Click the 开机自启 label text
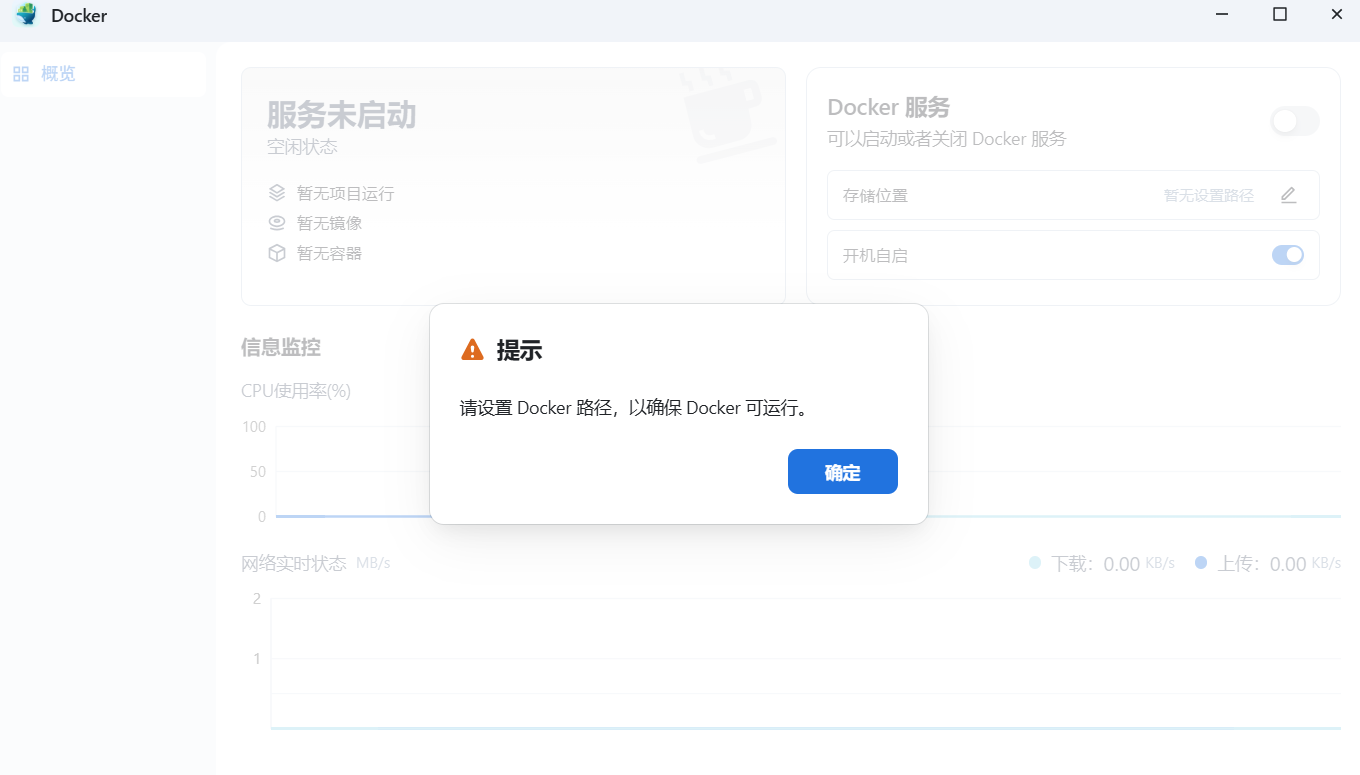Image resolution: width=1360 pixels, height=775 pixels. 875,255
